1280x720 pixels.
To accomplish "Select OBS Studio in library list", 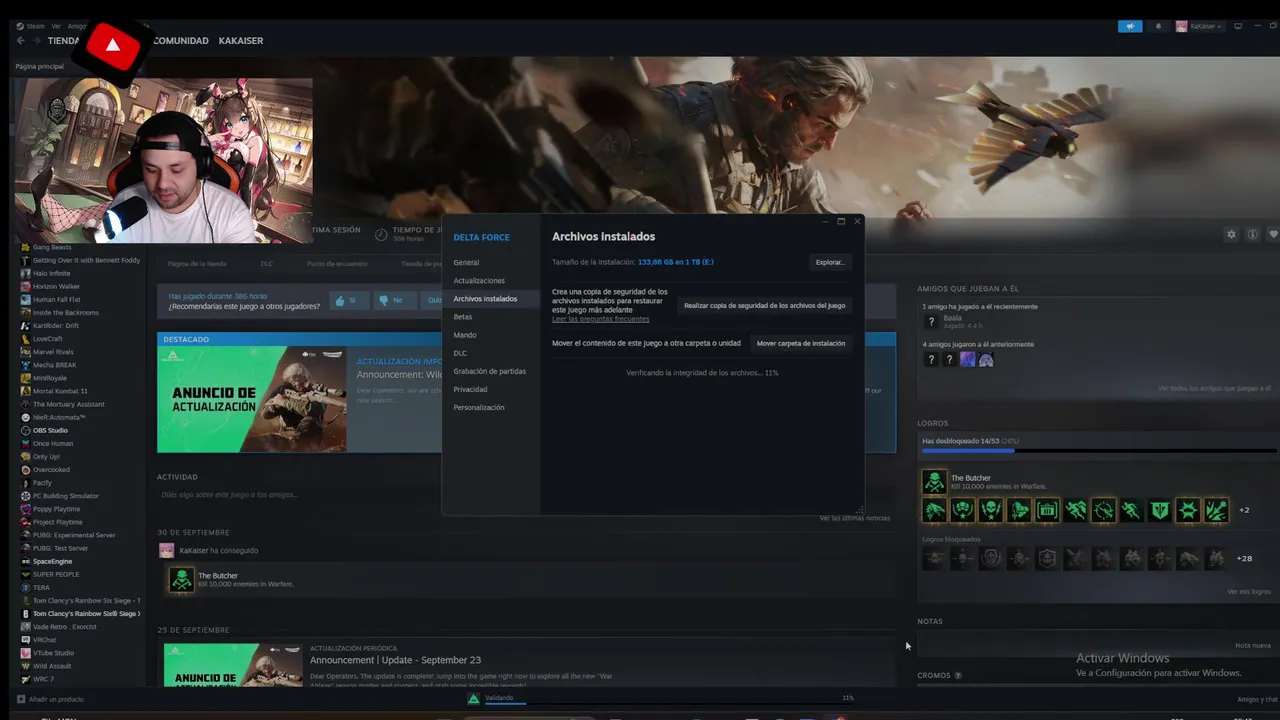I will coord(50,430).
